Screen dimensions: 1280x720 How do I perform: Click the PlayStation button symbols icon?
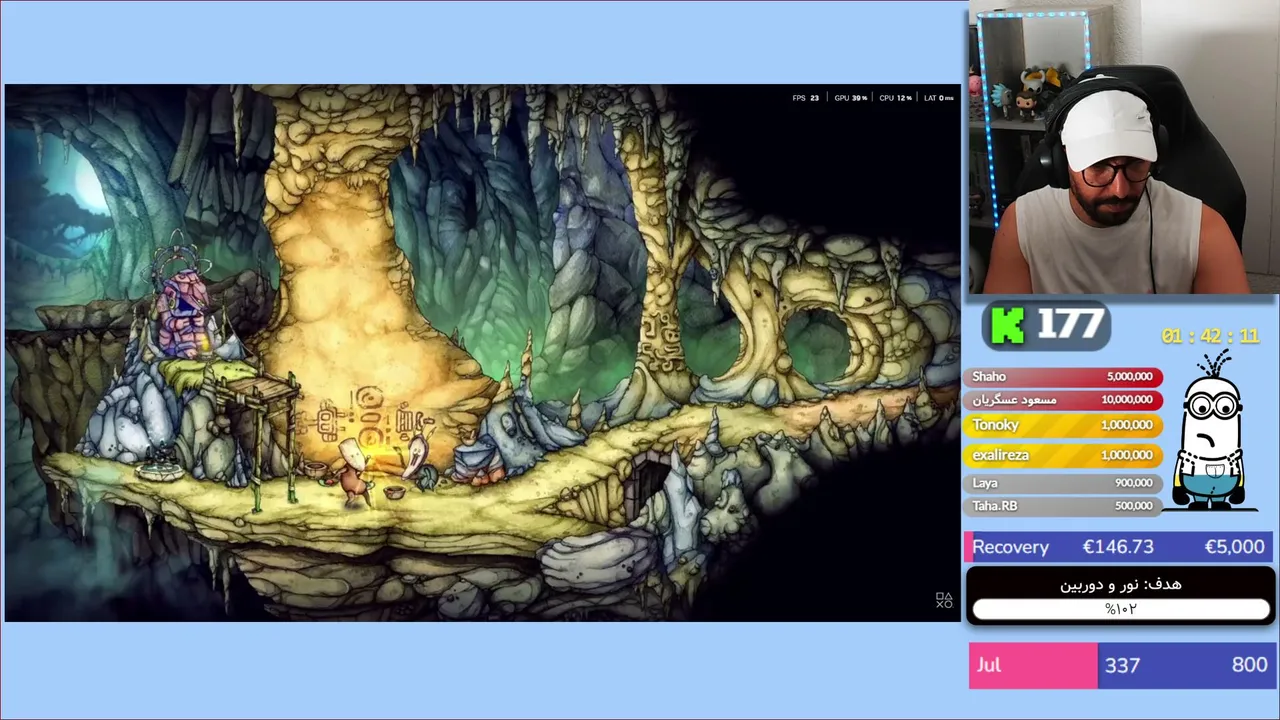[x=944, y=600]
